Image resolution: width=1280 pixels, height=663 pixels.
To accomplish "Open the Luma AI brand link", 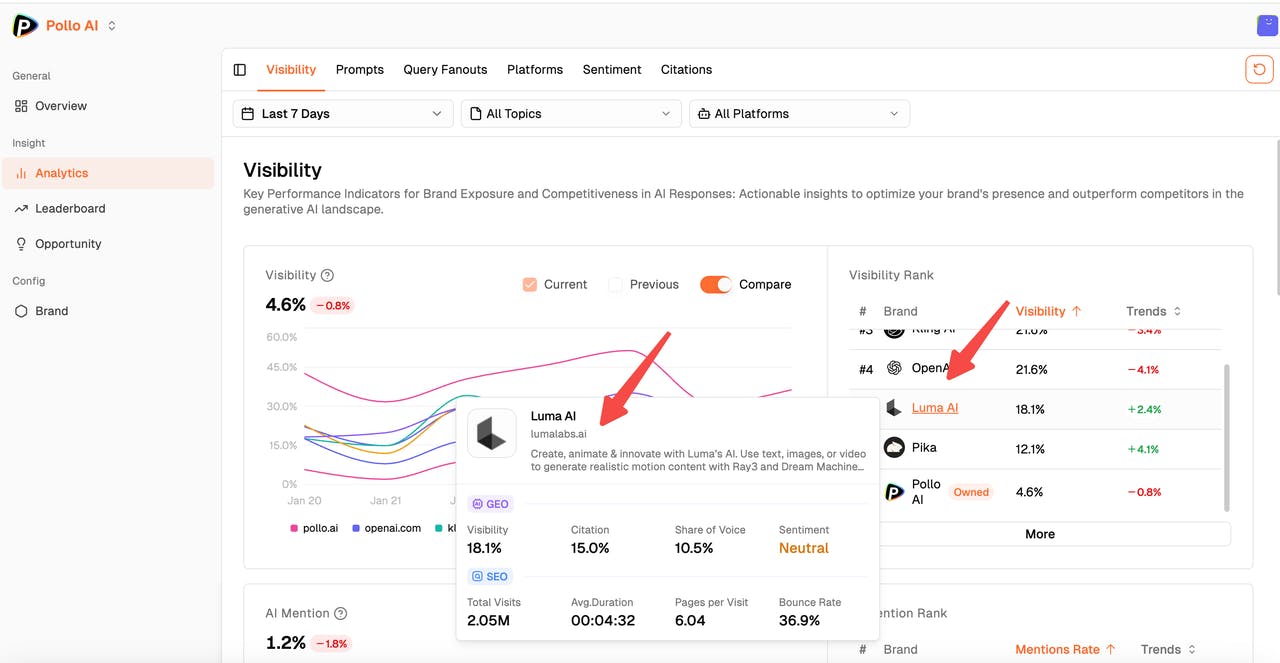I will click(935, 408).
